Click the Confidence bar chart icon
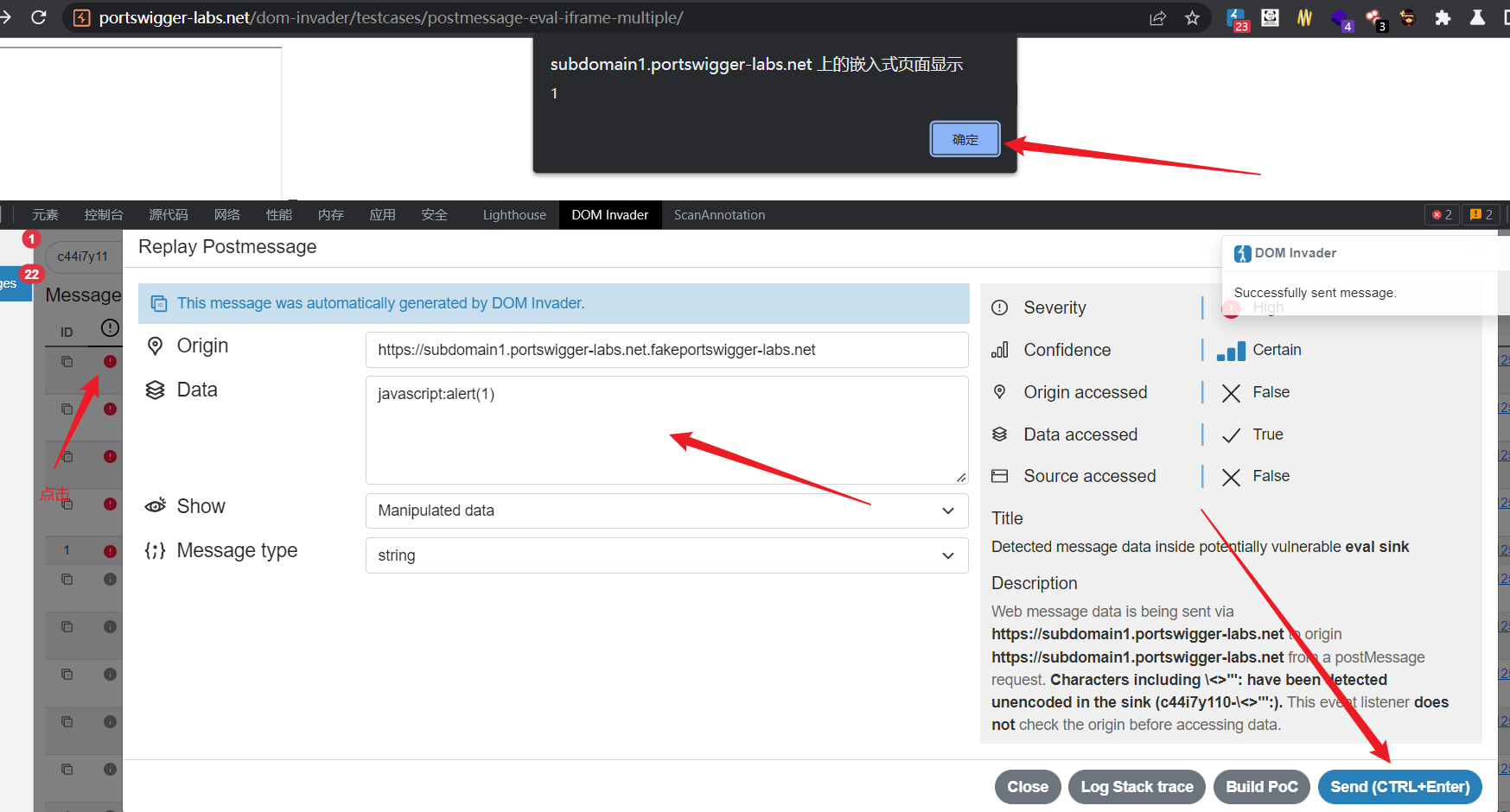The width and height of the screenshot is (1510, 812). tap(1000, 350)
